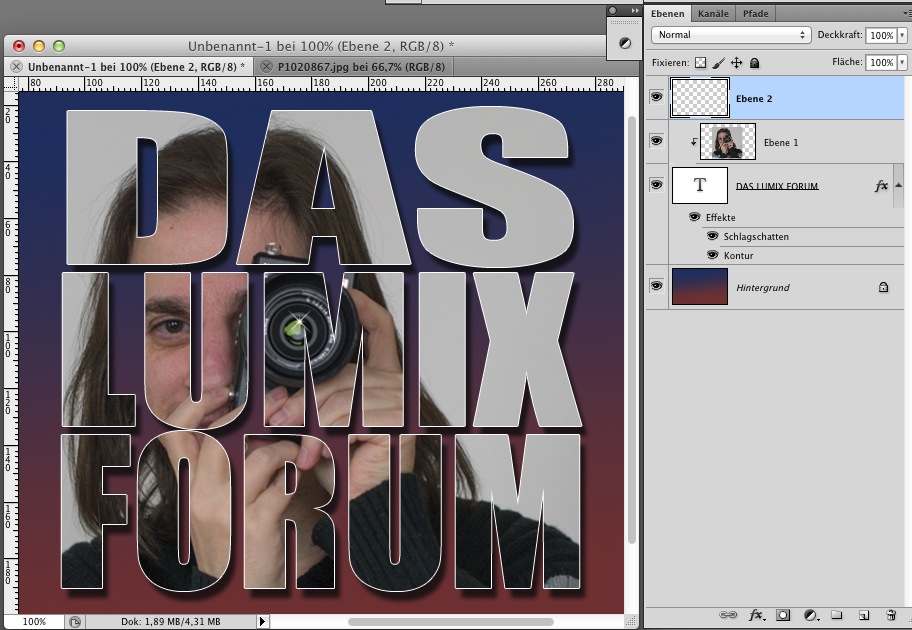Viewport: 912px width, 630px height.
Task: Expand the collapsed panel dock arrows
Action: click(635, 10)
